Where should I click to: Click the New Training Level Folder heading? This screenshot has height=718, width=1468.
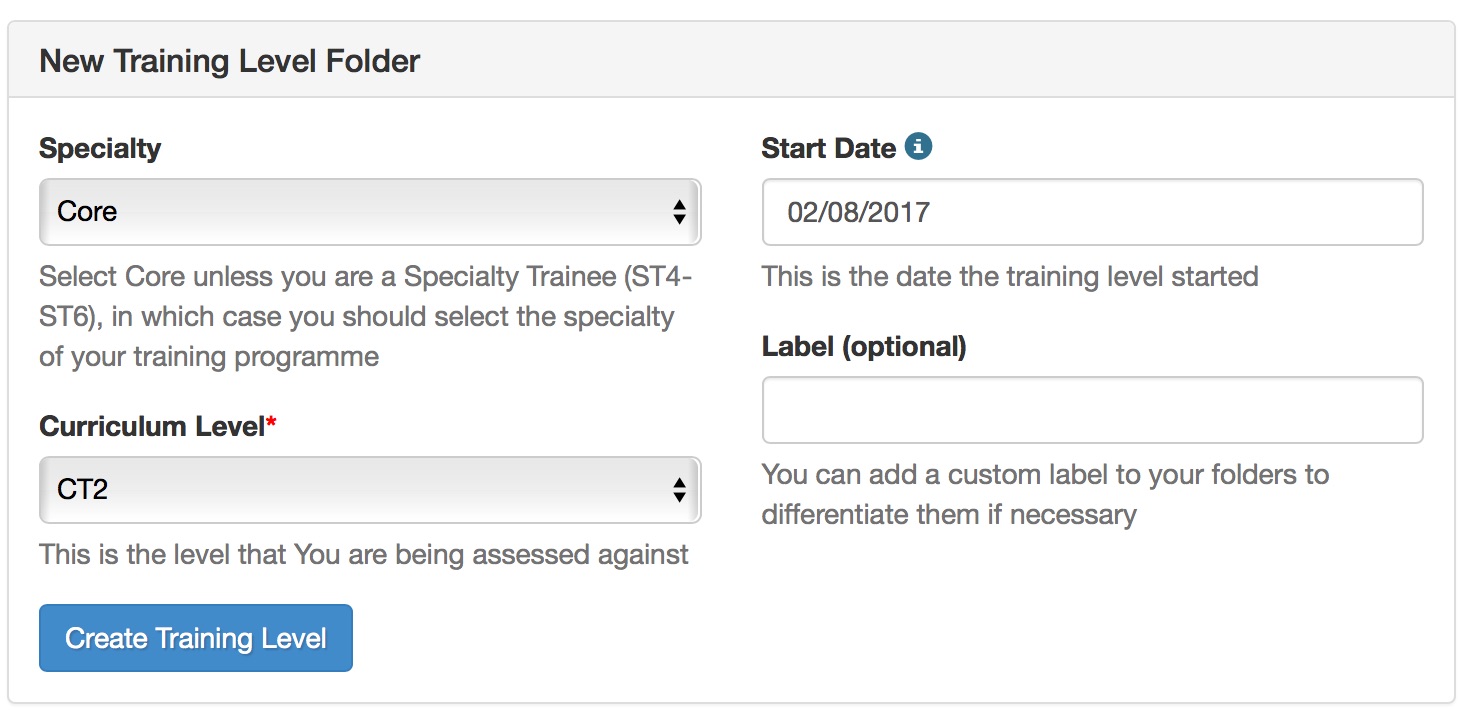[x=229, y=61]
